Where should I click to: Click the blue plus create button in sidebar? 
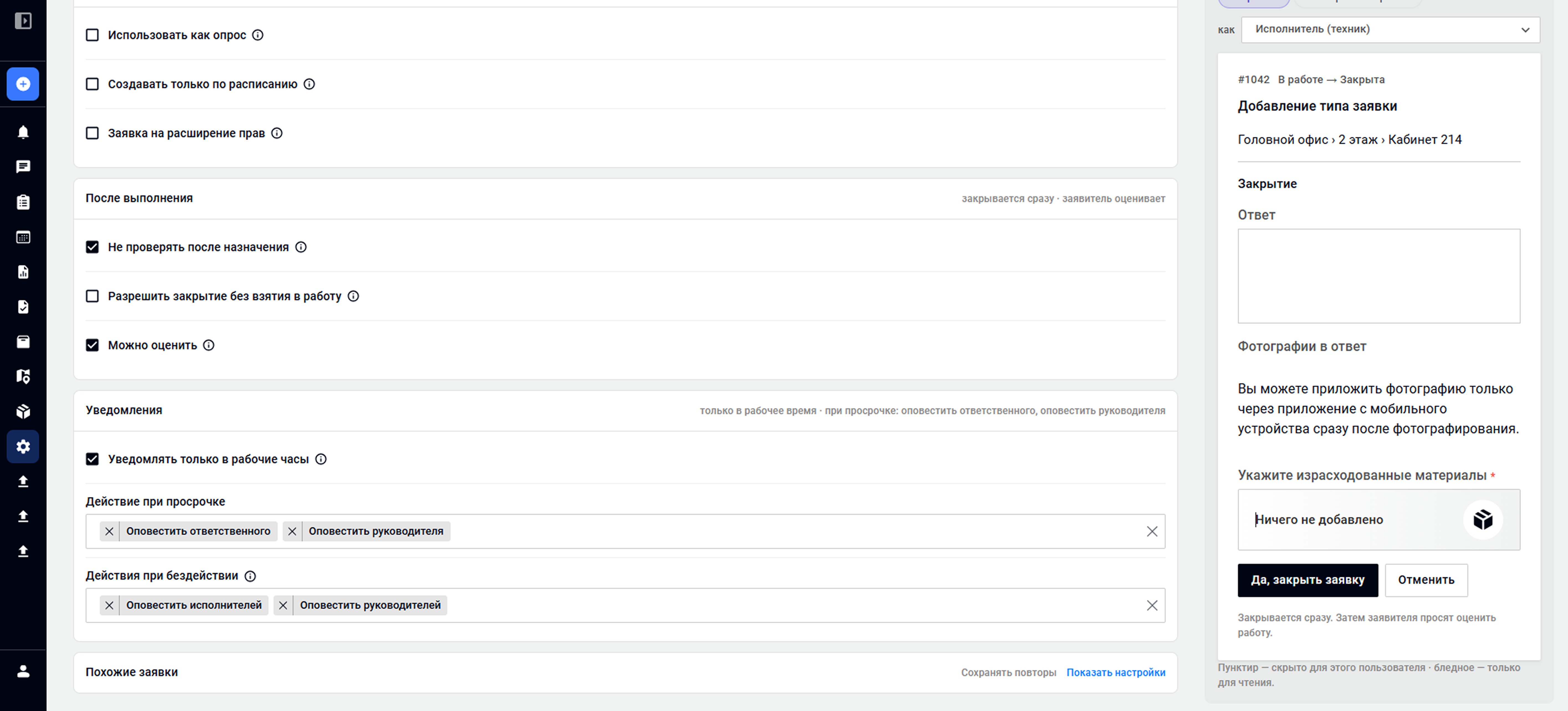pyautogui.click(x=23, y=84)
